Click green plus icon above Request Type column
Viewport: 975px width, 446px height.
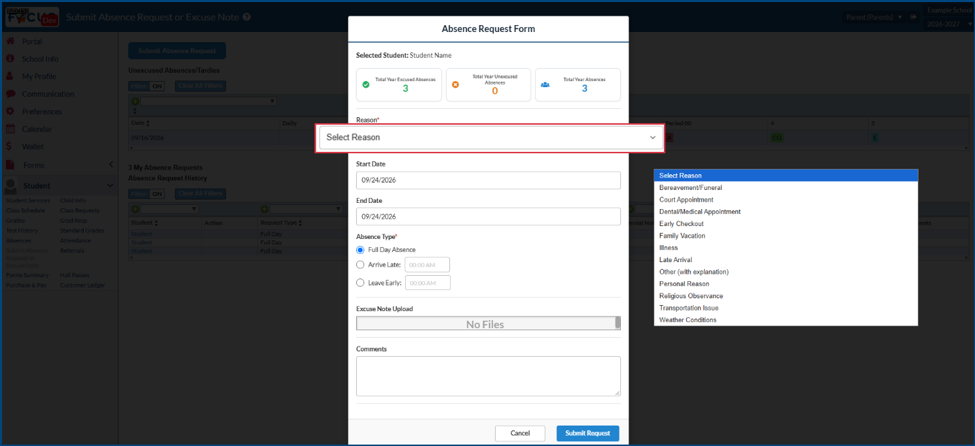coord(264,209)
